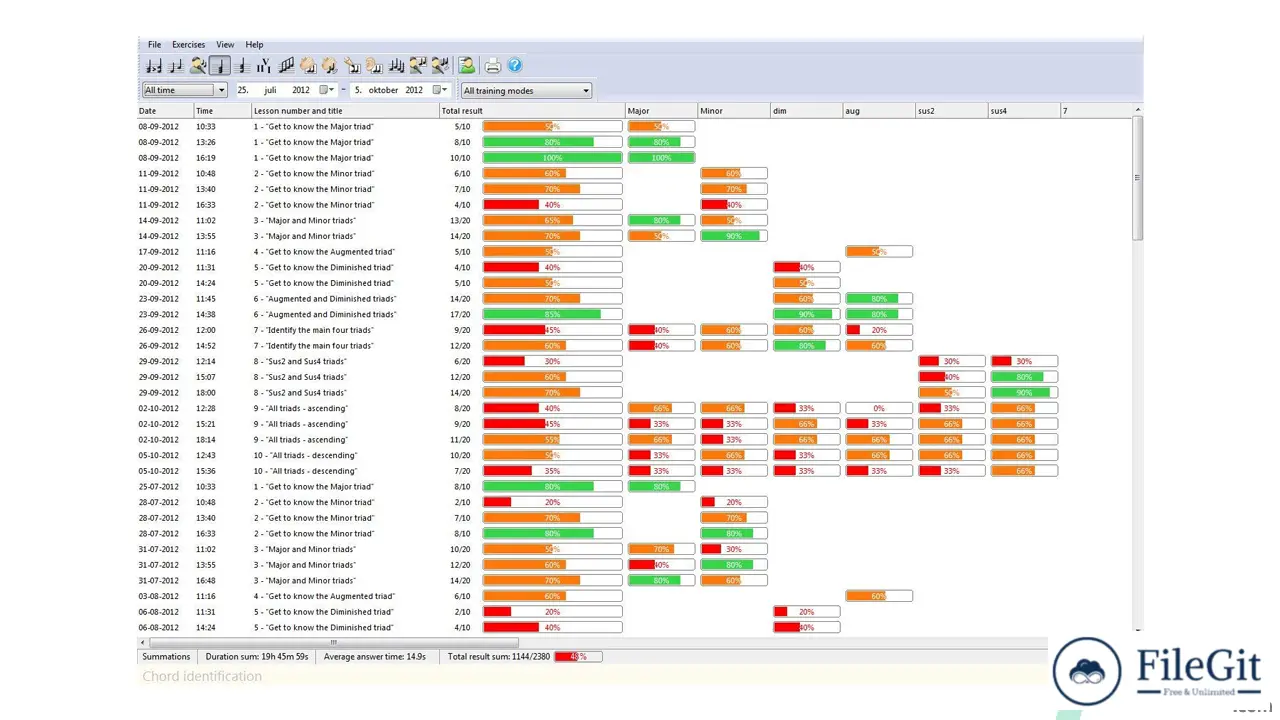Sort by the Time column header
Image resolution: width=1280 pixels, height=720 pixels.
tap(222, 111)
